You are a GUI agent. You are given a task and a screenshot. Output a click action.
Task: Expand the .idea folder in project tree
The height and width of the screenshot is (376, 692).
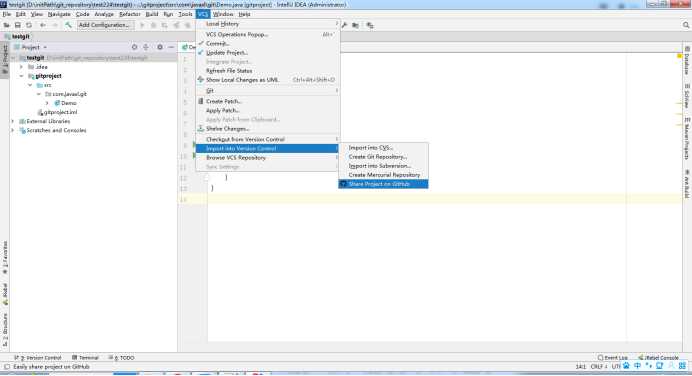[x=21, y=67]
